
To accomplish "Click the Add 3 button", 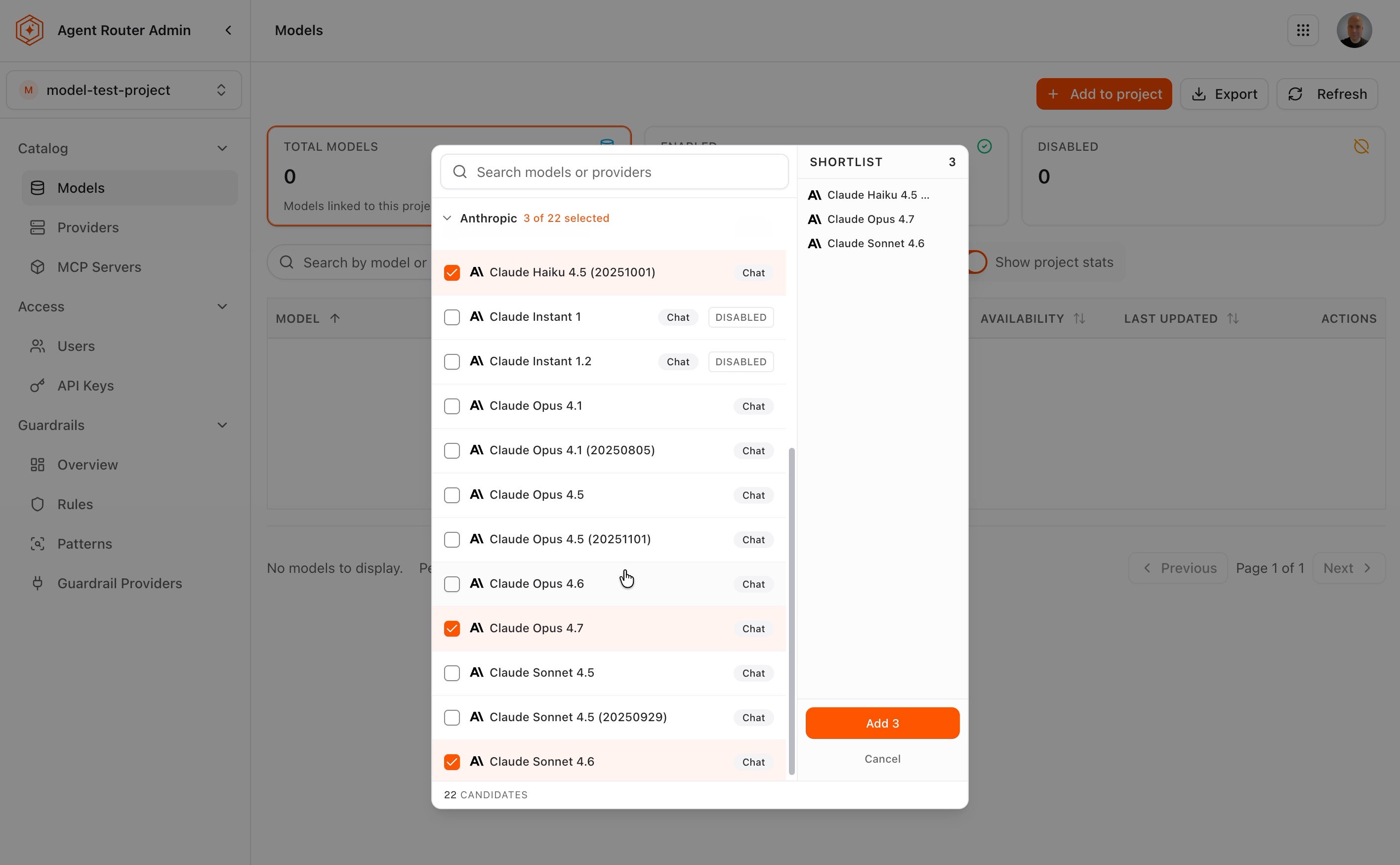I will pos(882,723).
